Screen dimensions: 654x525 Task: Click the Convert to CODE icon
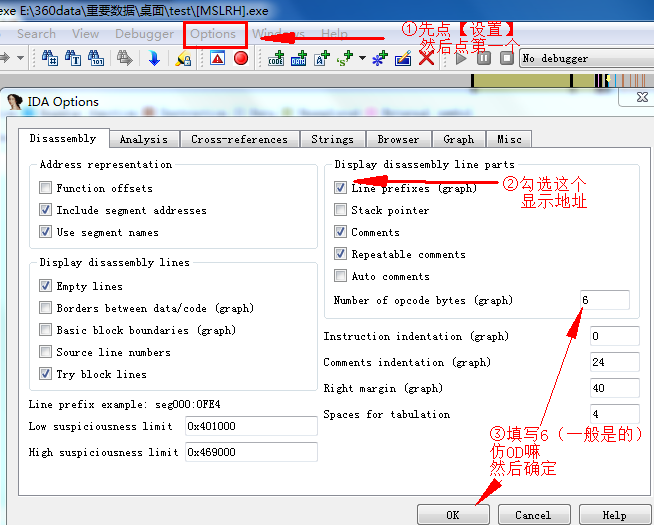coord(276,58)
